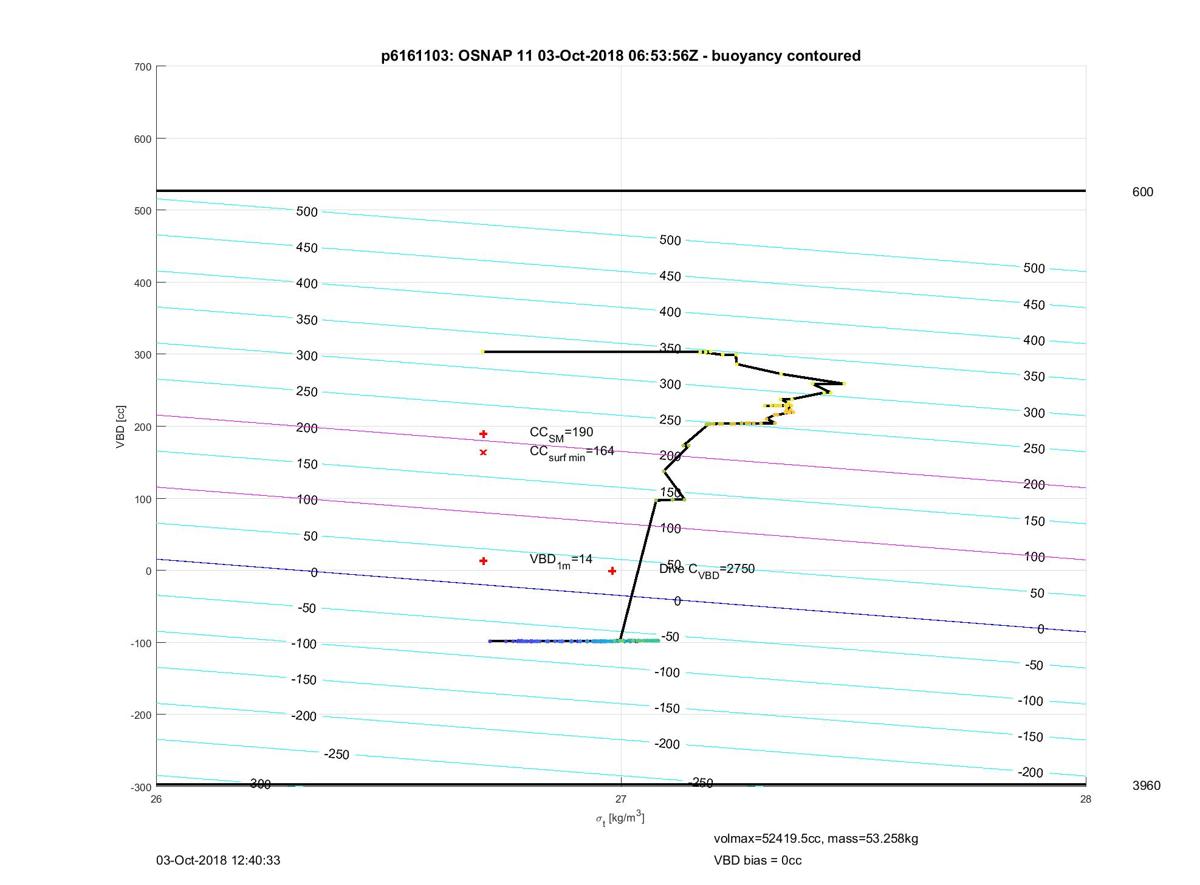Click the red plus marker beside CC SM=190

483,434
